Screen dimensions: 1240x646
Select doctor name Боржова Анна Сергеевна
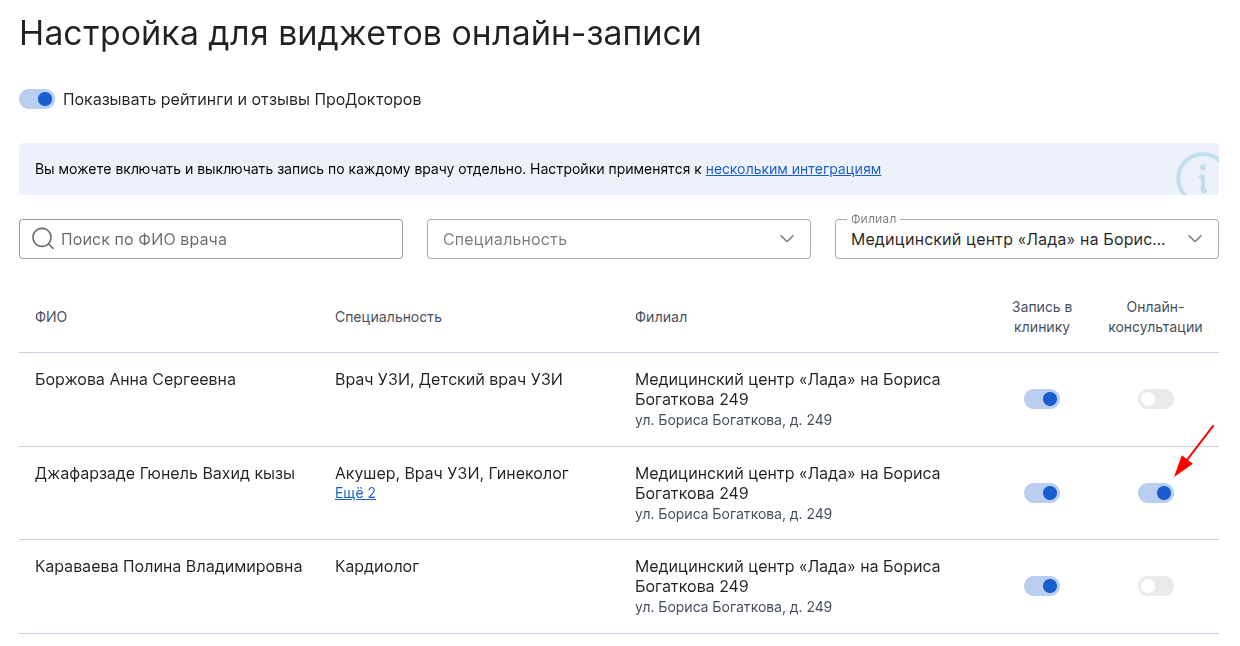click(x=135, y=380)
